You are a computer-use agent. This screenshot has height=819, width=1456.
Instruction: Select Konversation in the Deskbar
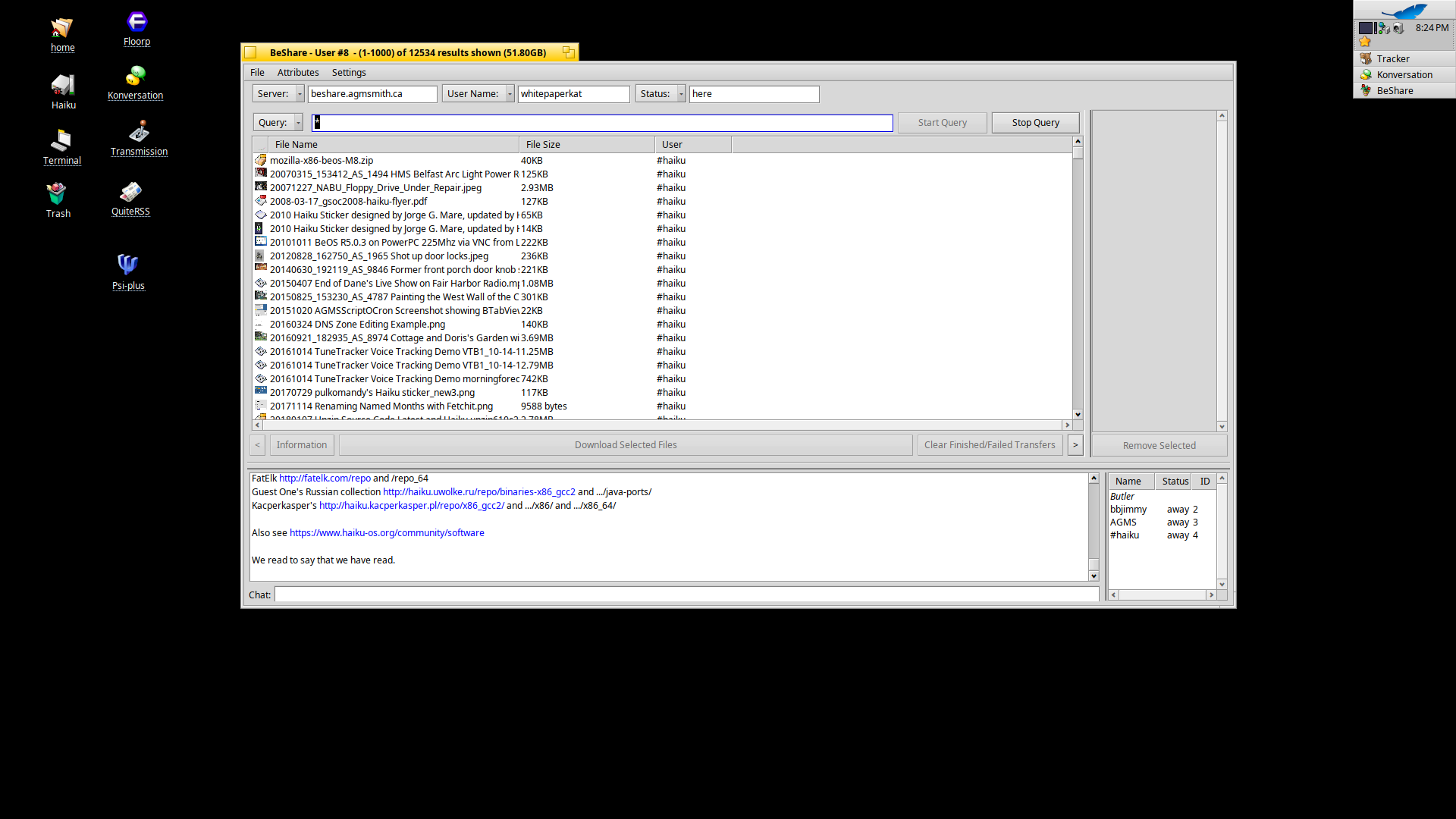click(x=1404, y=74)
